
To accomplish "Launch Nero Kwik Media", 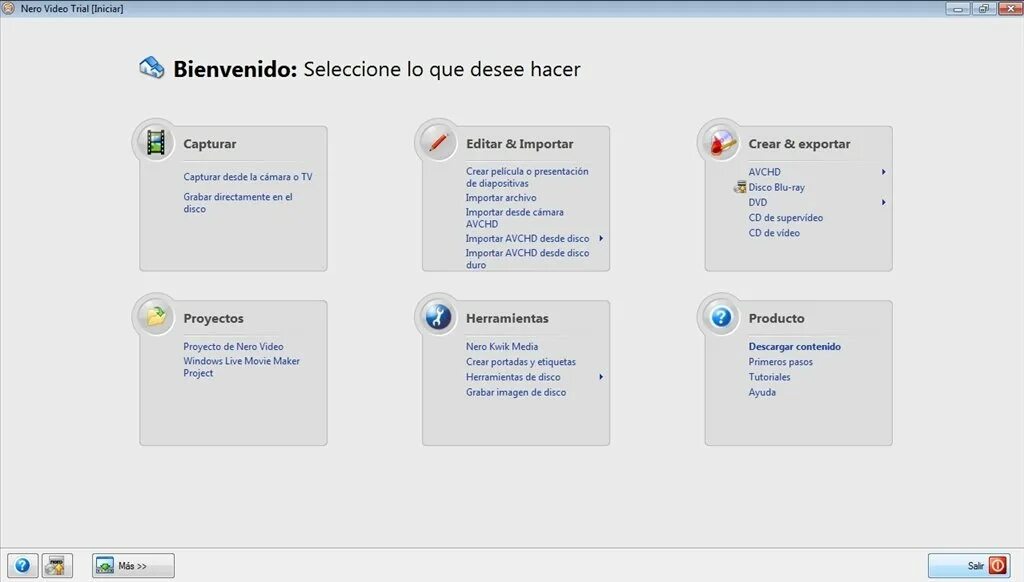I will click(x=502, y=346).
